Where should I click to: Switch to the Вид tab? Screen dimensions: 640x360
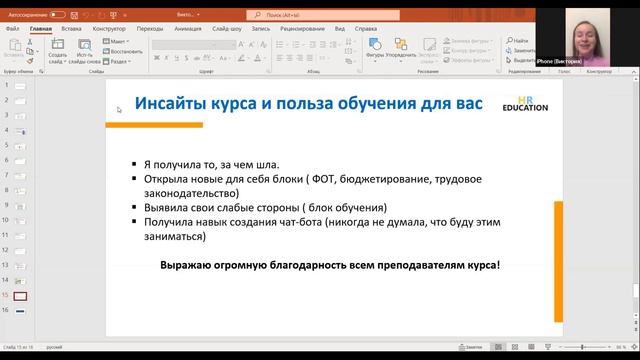pyautogui.click(x=340, y=29)
